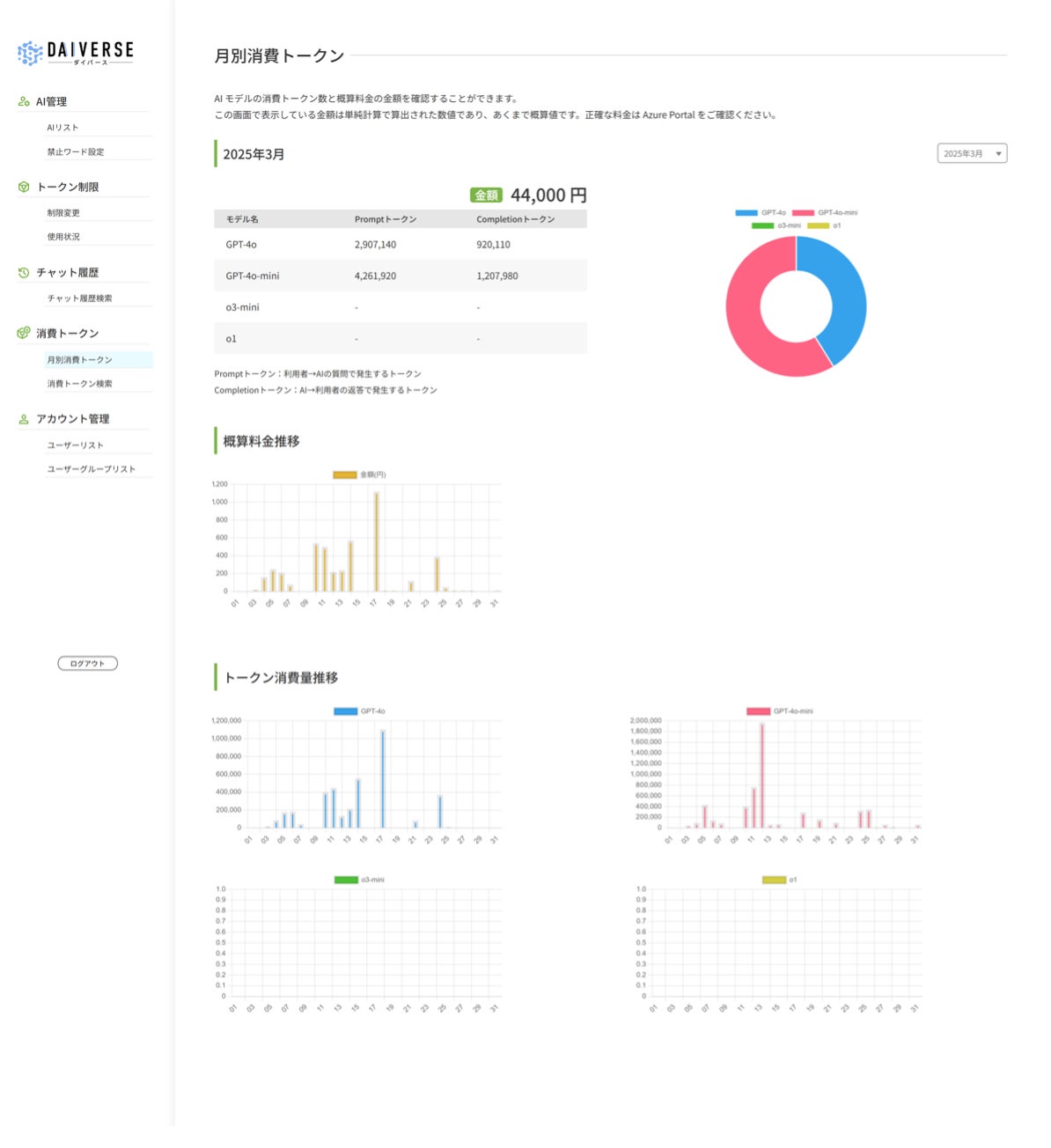
Task: Toggle o3-mini legend in donut chart
Action: pyautogui.click(x=776, y=225)
